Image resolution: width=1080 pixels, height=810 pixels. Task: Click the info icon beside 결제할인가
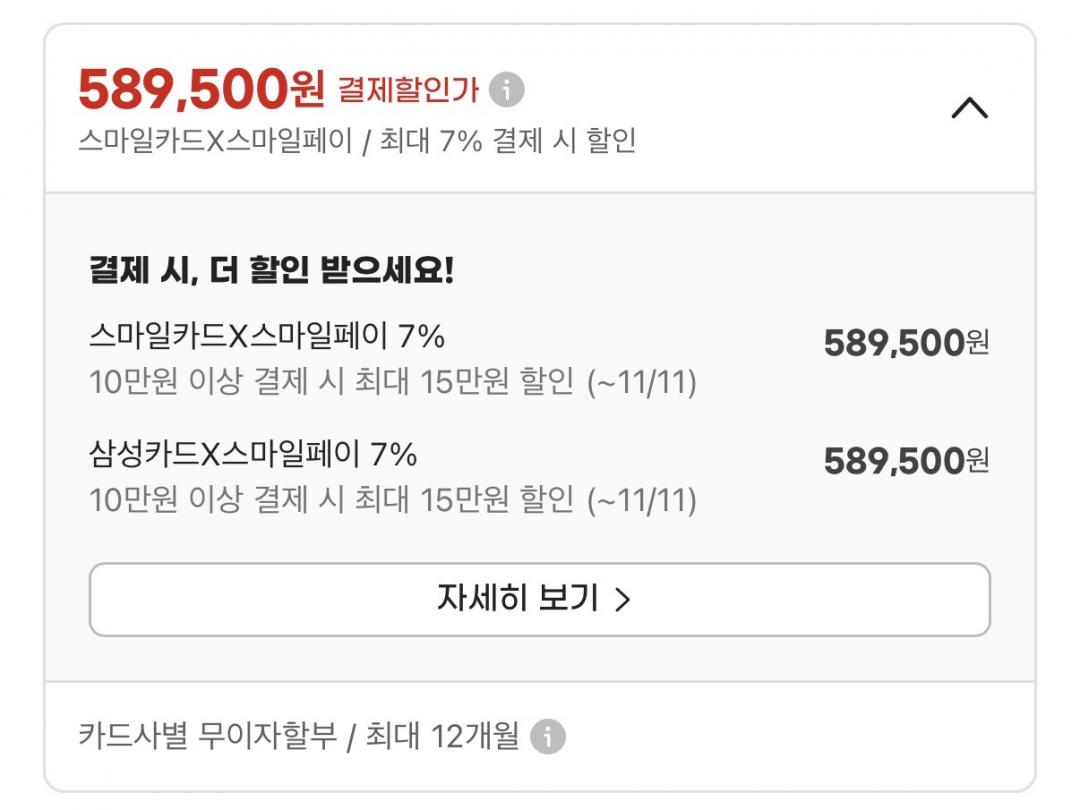507,90
